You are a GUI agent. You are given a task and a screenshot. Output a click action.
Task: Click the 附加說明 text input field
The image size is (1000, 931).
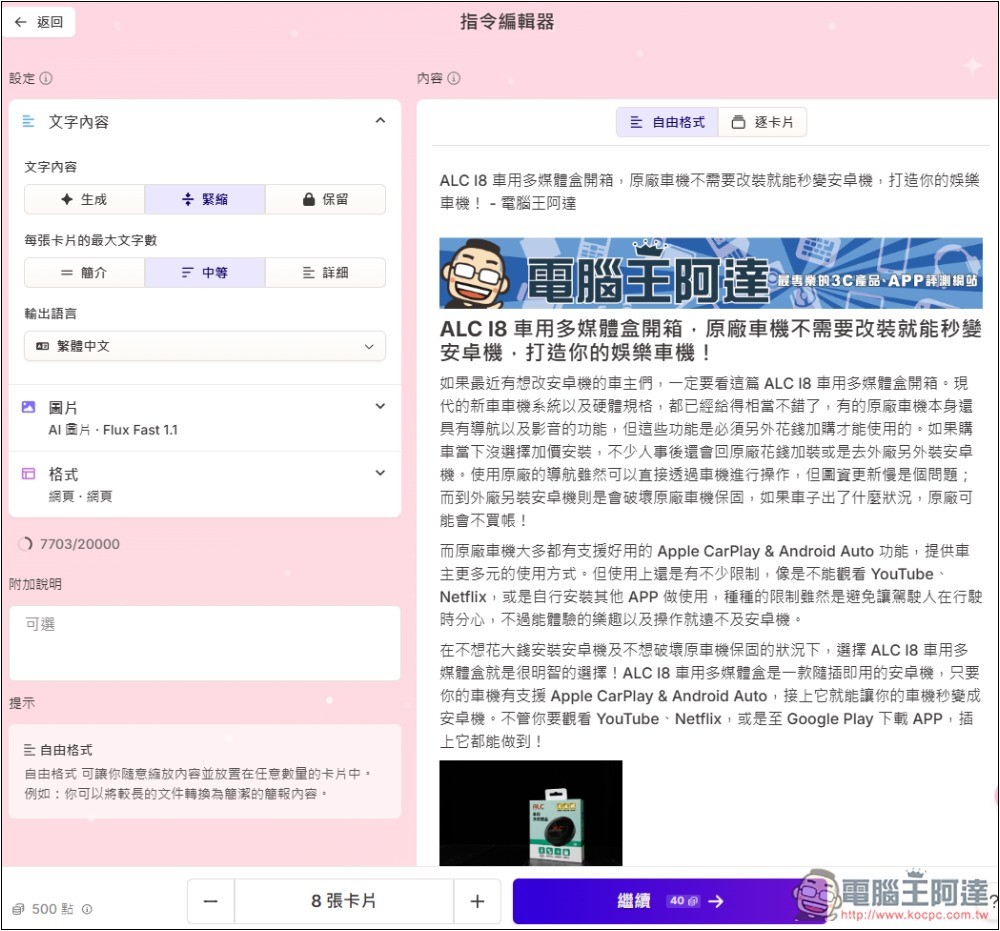point(205,642)
